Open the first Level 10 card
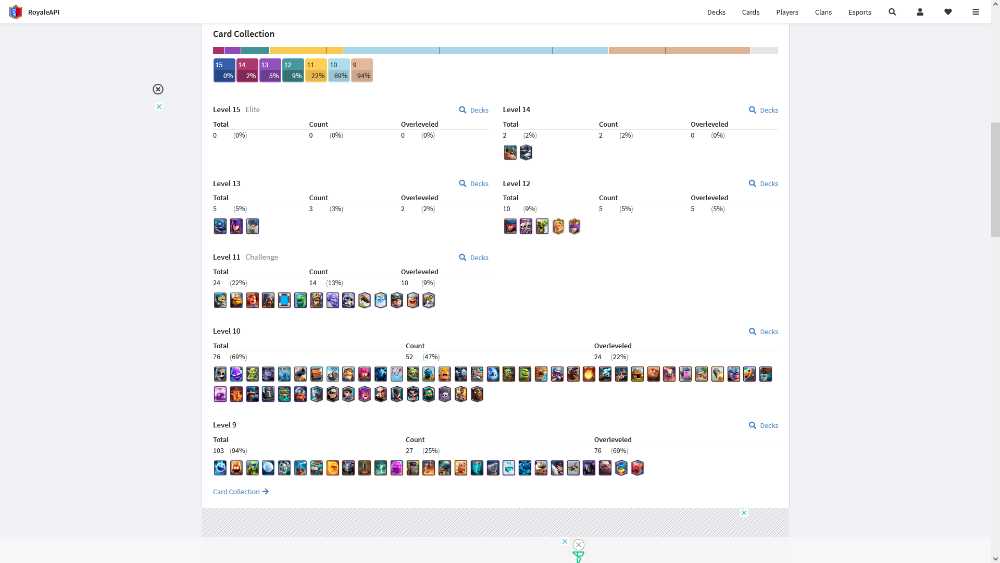The height and width of the screenshot is (563, 1000). click(x=220, y=374)
